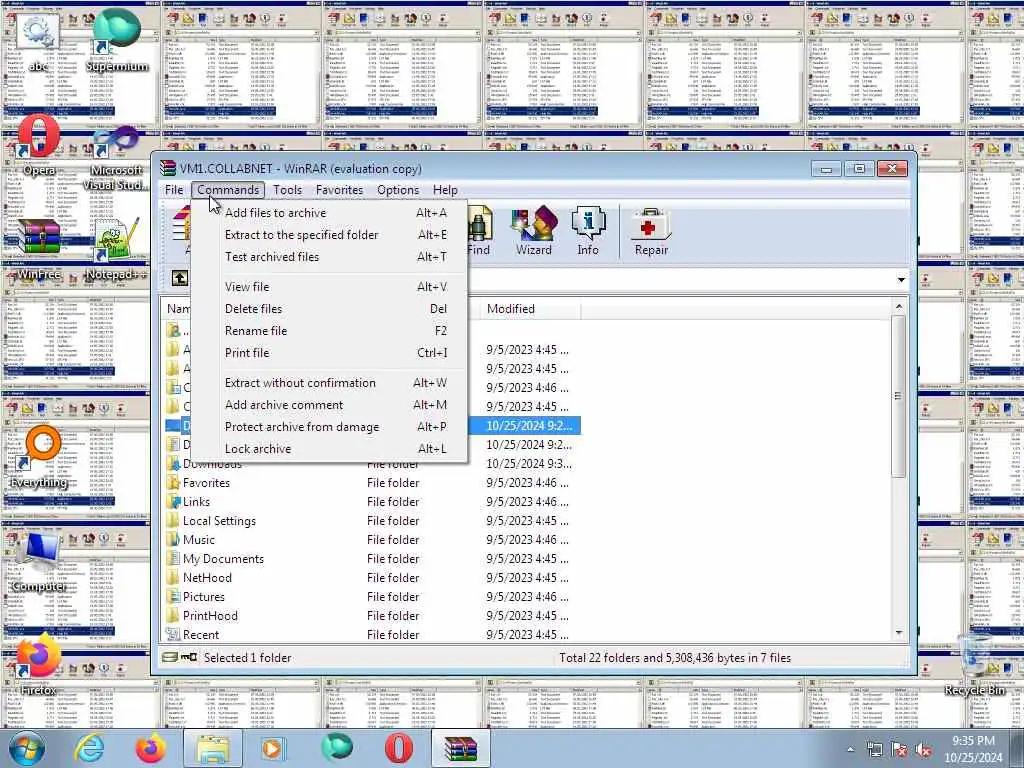
Task: Open the Wizard toolbar icon
Action: pyautogui.click(x=534, y=231)
